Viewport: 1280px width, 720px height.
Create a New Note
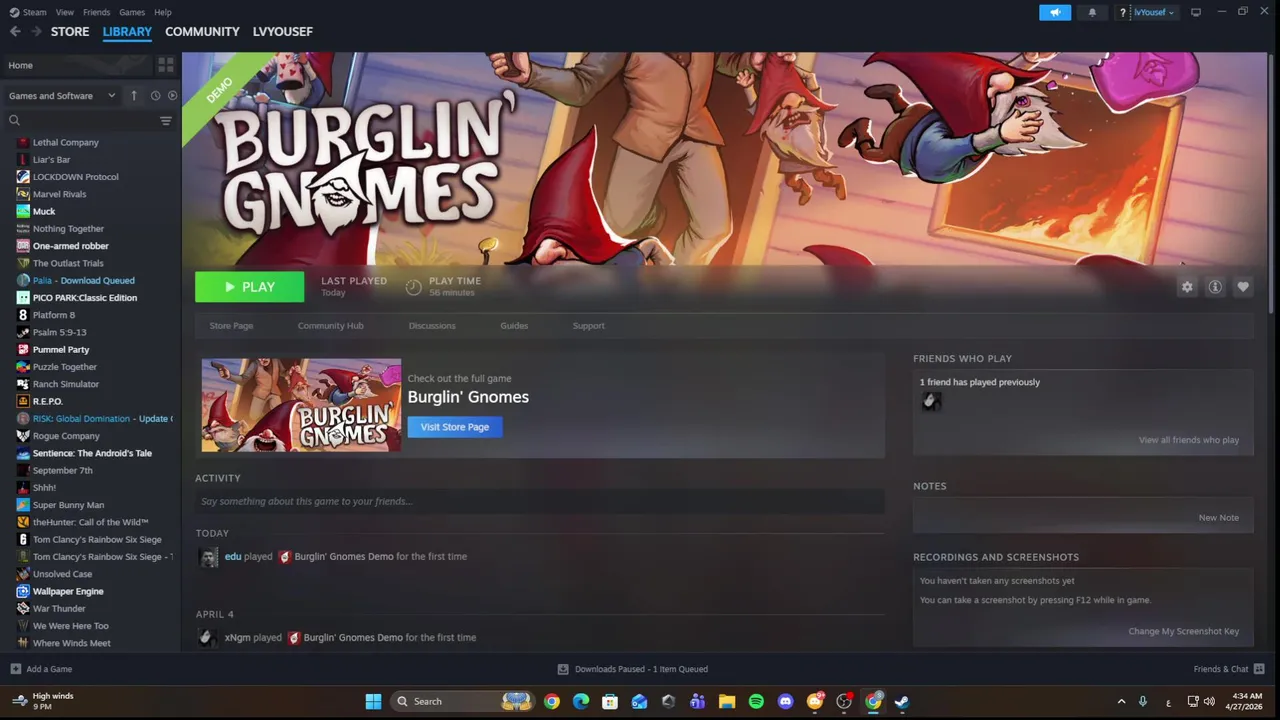click(x=1218, y=518)
